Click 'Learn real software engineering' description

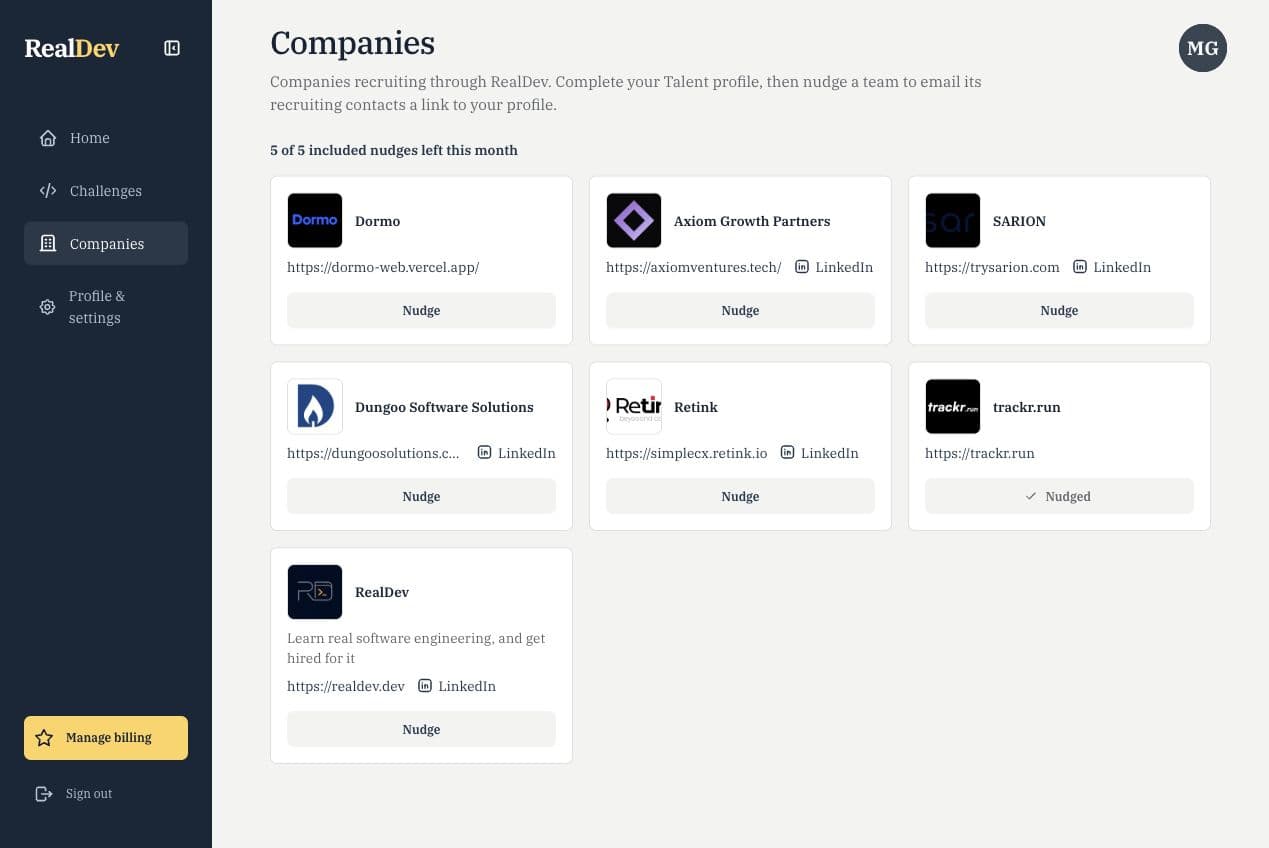tap(417, 648)
